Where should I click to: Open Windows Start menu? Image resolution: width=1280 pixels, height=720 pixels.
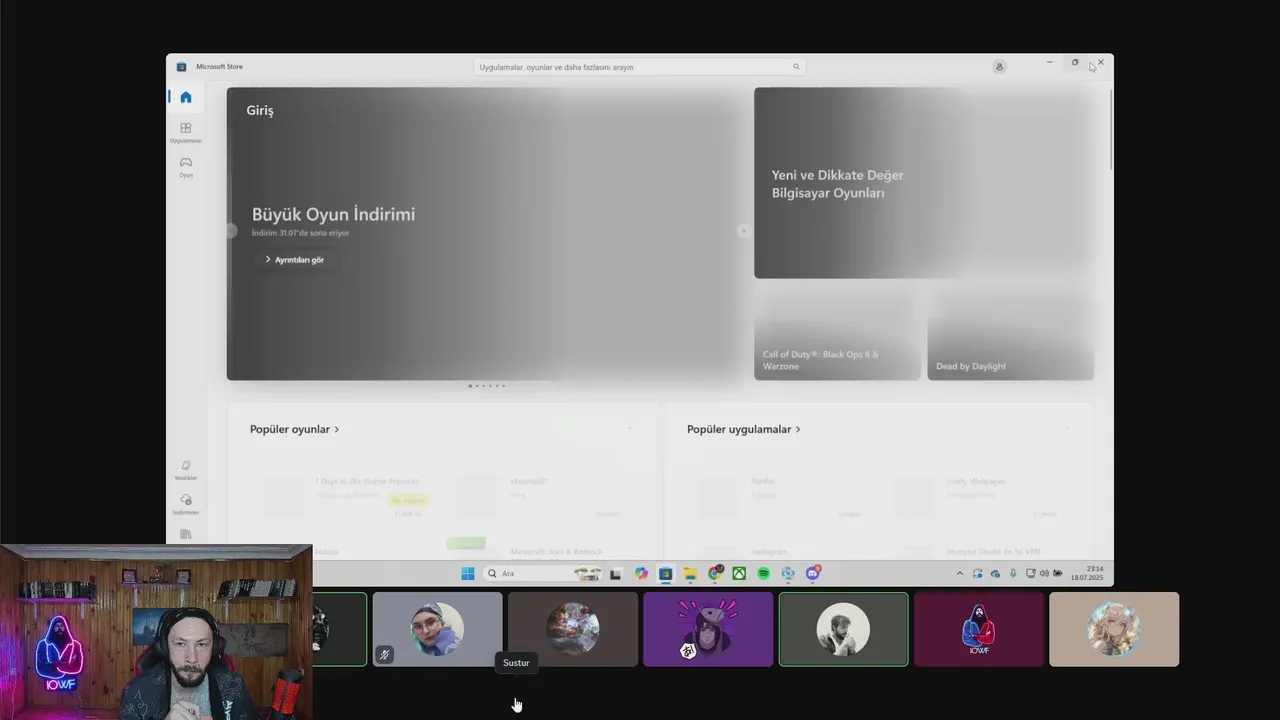tap(467, 574)
